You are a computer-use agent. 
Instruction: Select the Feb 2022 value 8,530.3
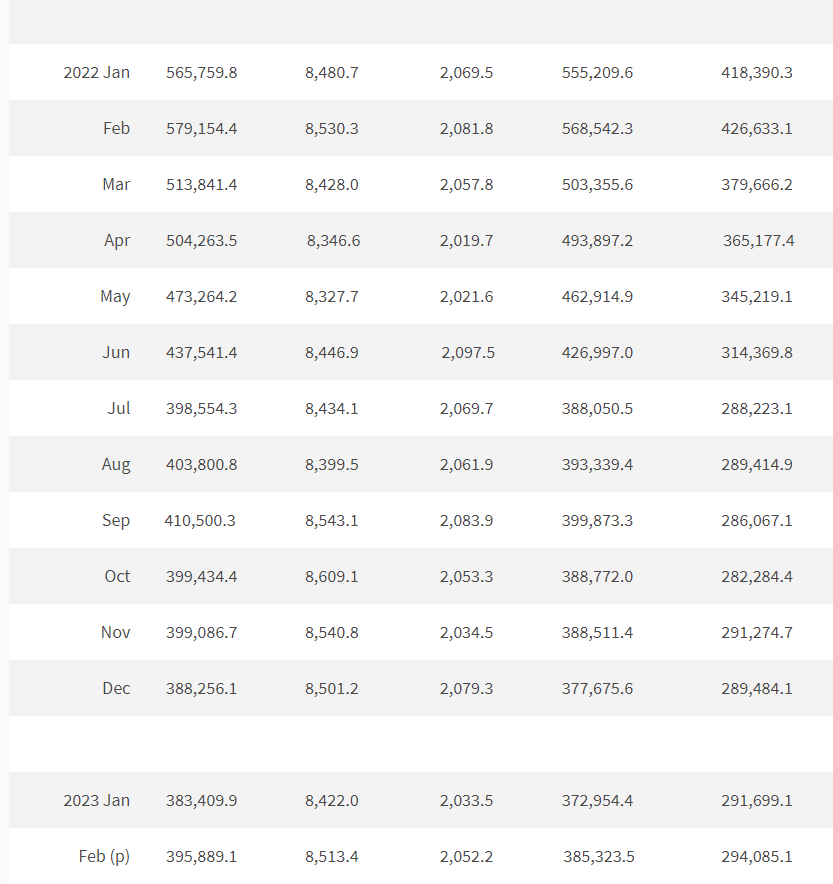point(331,129)
